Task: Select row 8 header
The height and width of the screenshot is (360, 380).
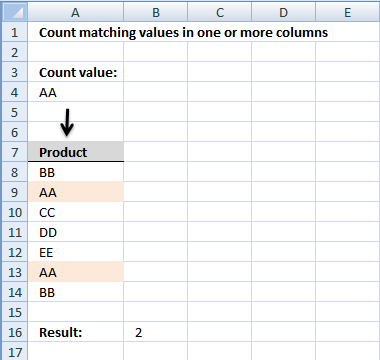Action: (x=14, y=172)
